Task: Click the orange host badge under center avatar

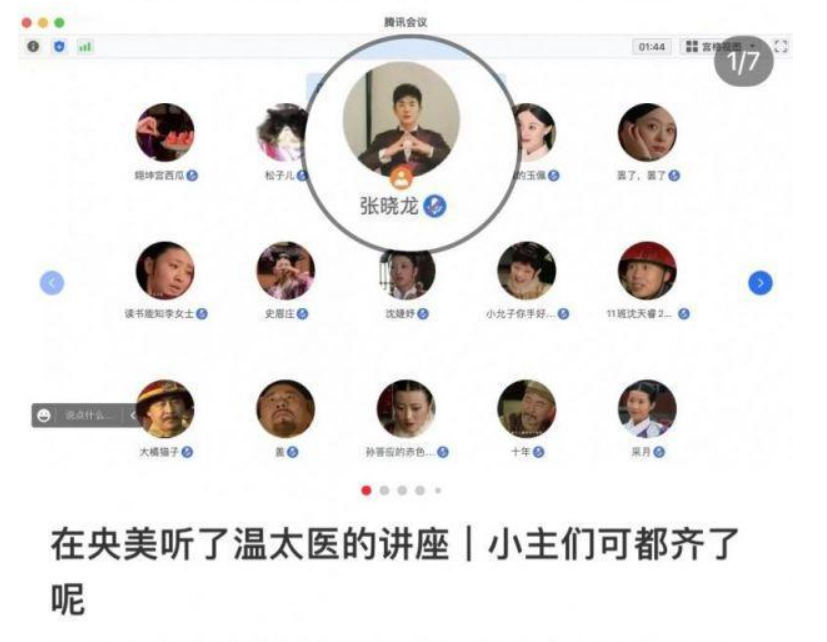Action: 402,178
